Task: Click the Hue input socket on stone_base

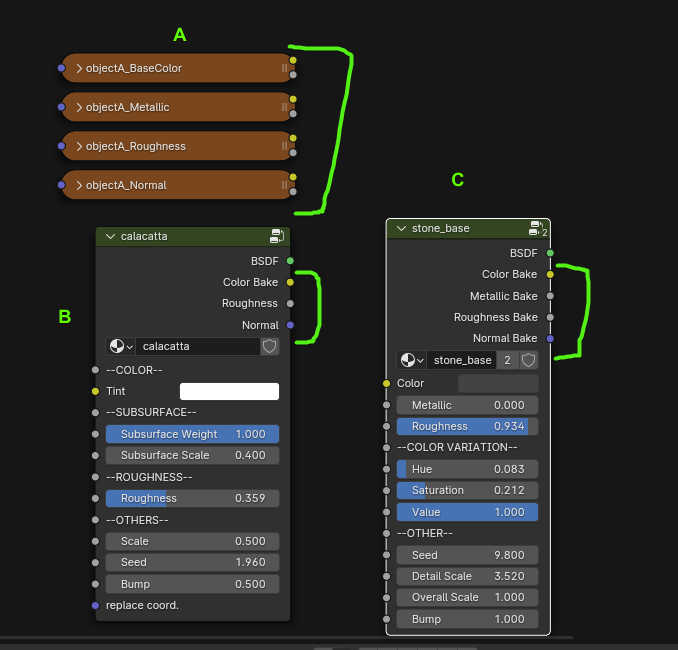Action: click(387, 469)
